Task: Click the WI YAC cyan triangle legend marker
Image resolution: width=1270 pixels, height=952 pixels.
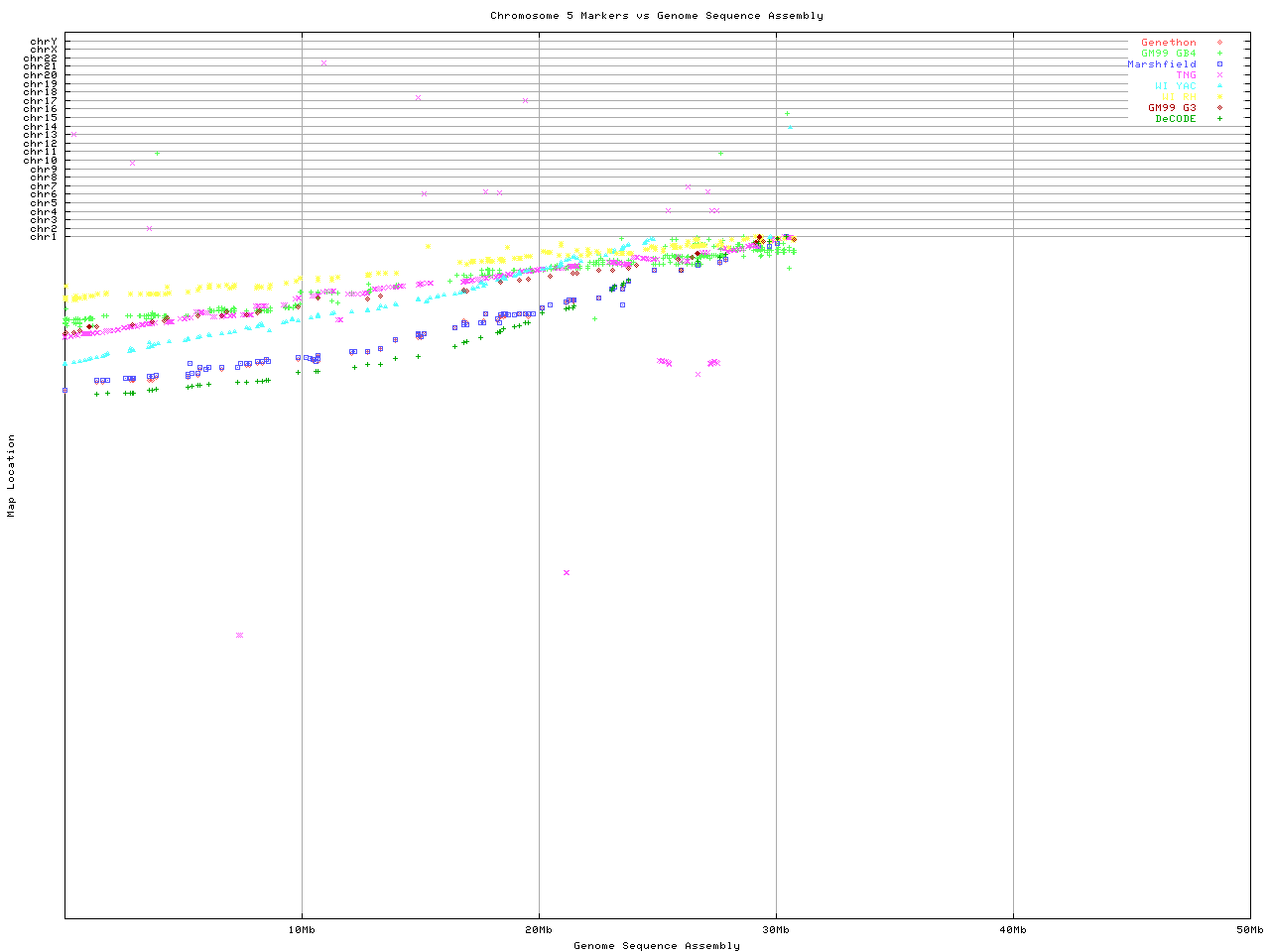Action: (x=1219, y=86)
